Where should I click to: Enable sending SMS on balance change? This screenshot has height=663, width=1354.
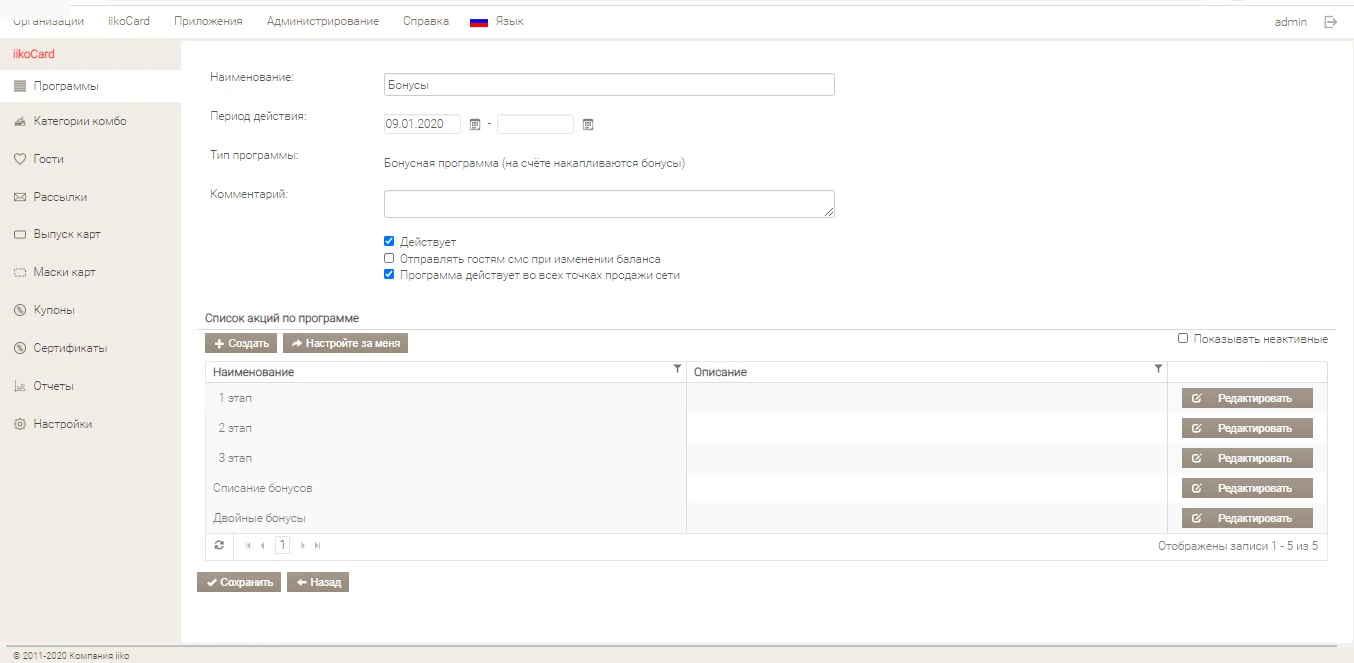(389, 258)
